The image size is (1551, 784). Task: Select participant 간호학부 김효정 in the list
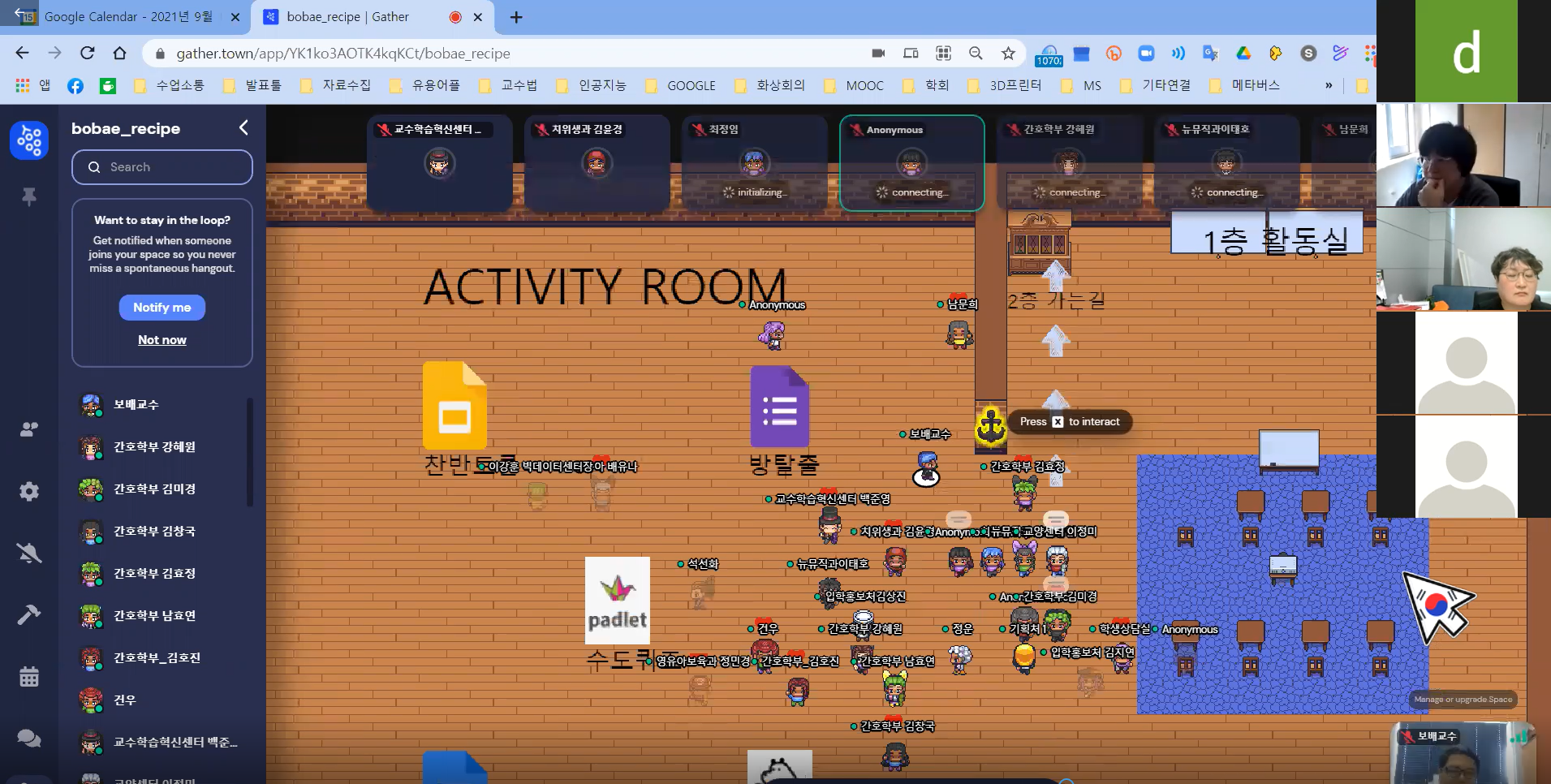click(161, 573)
